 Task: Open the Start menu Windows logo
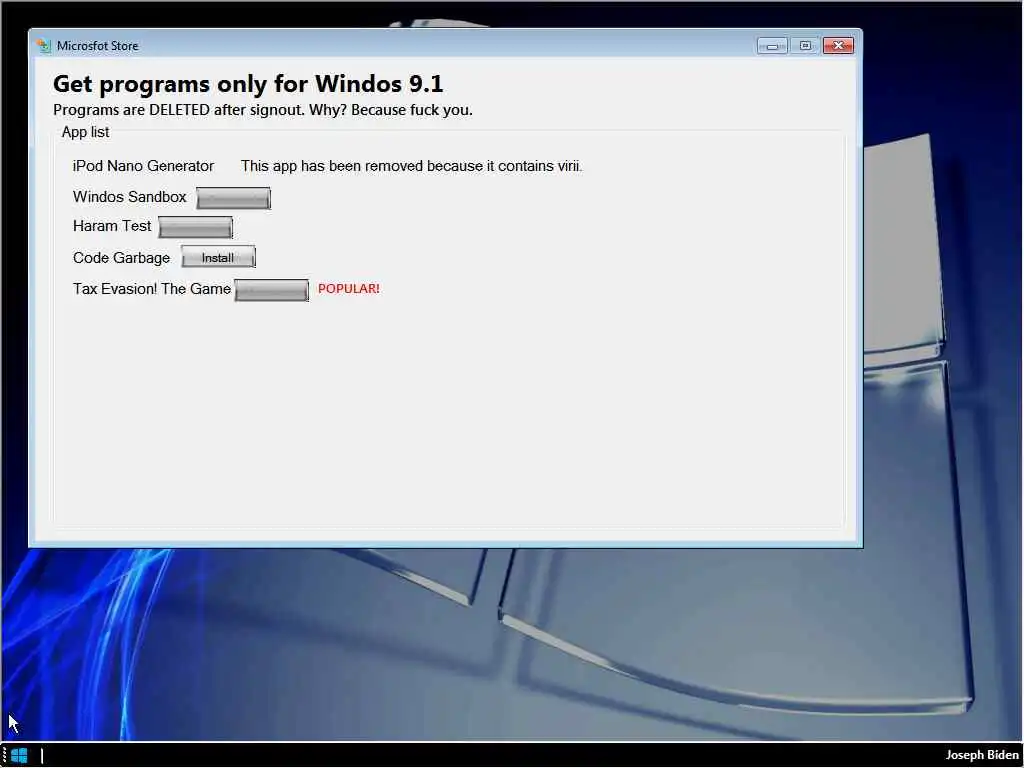tap(19, 756)
